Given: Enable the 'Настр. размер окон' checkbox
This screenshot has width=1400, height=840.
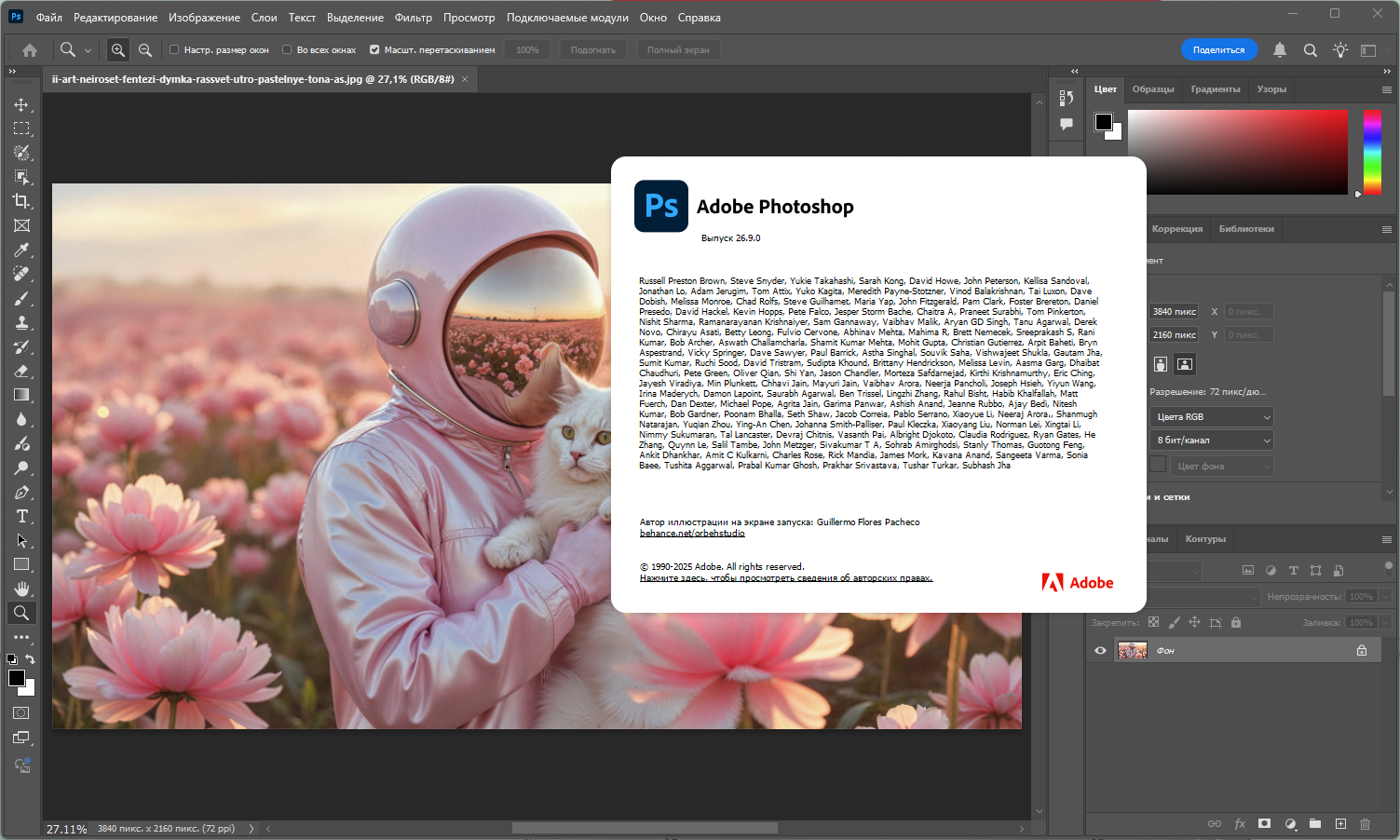Looking at the screenshot, I should click(x=174, y=50).
